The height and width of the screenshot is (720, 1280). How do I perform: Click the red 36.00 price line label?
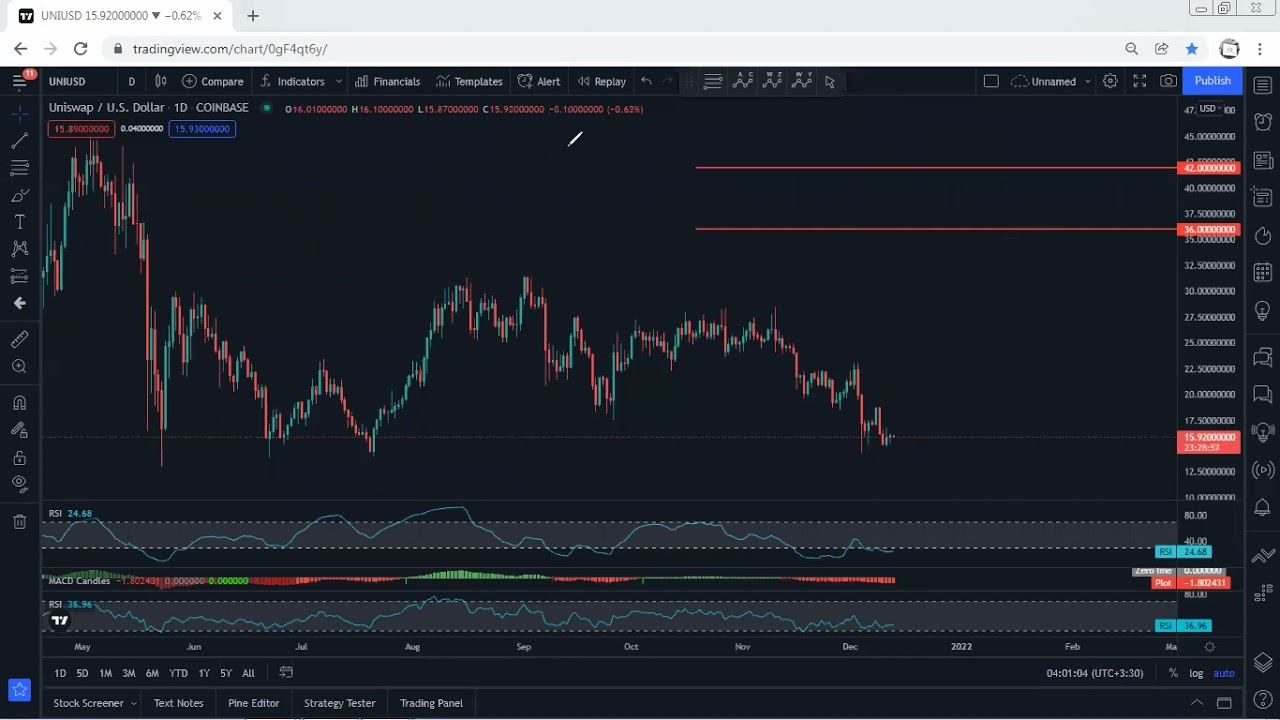pos(1209,230)
